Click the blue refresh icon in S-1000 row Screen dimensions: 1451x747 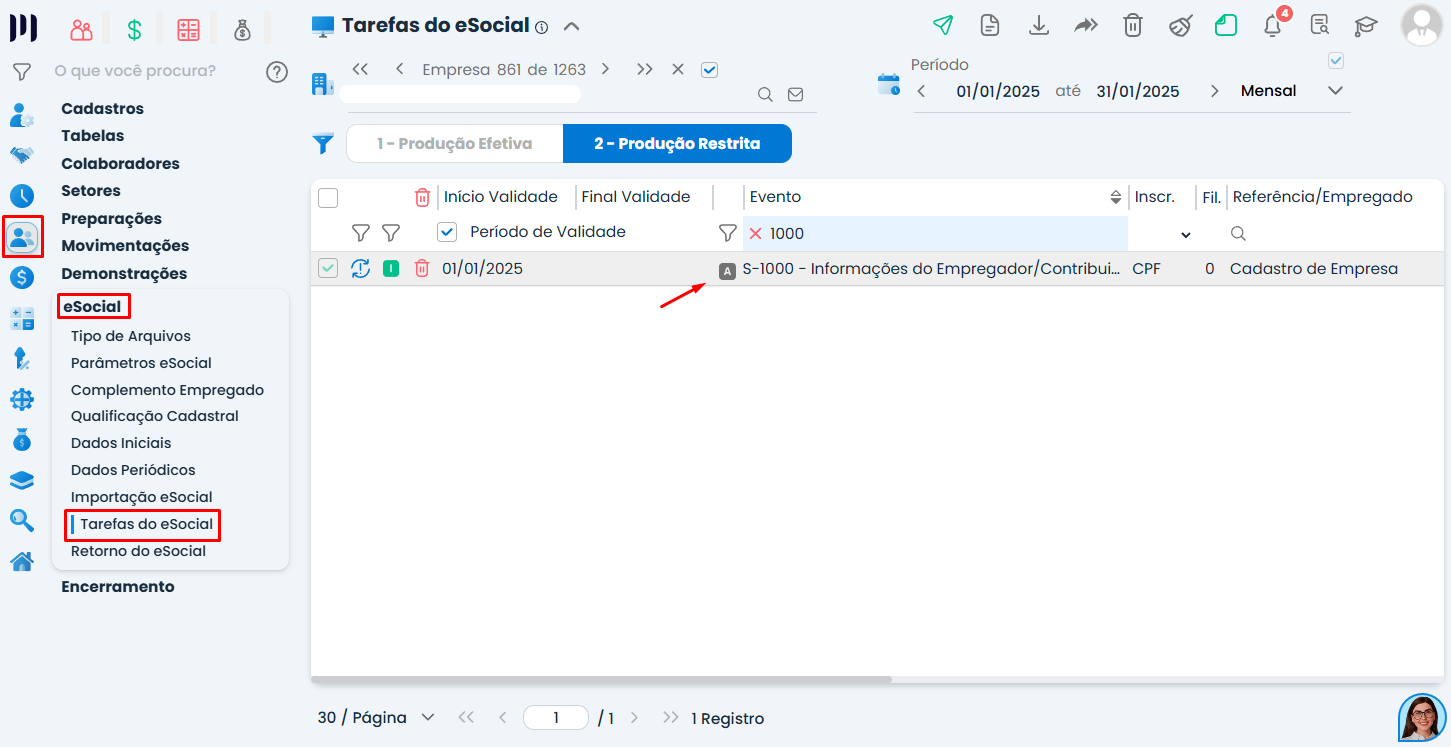click(x=360, y=268)
